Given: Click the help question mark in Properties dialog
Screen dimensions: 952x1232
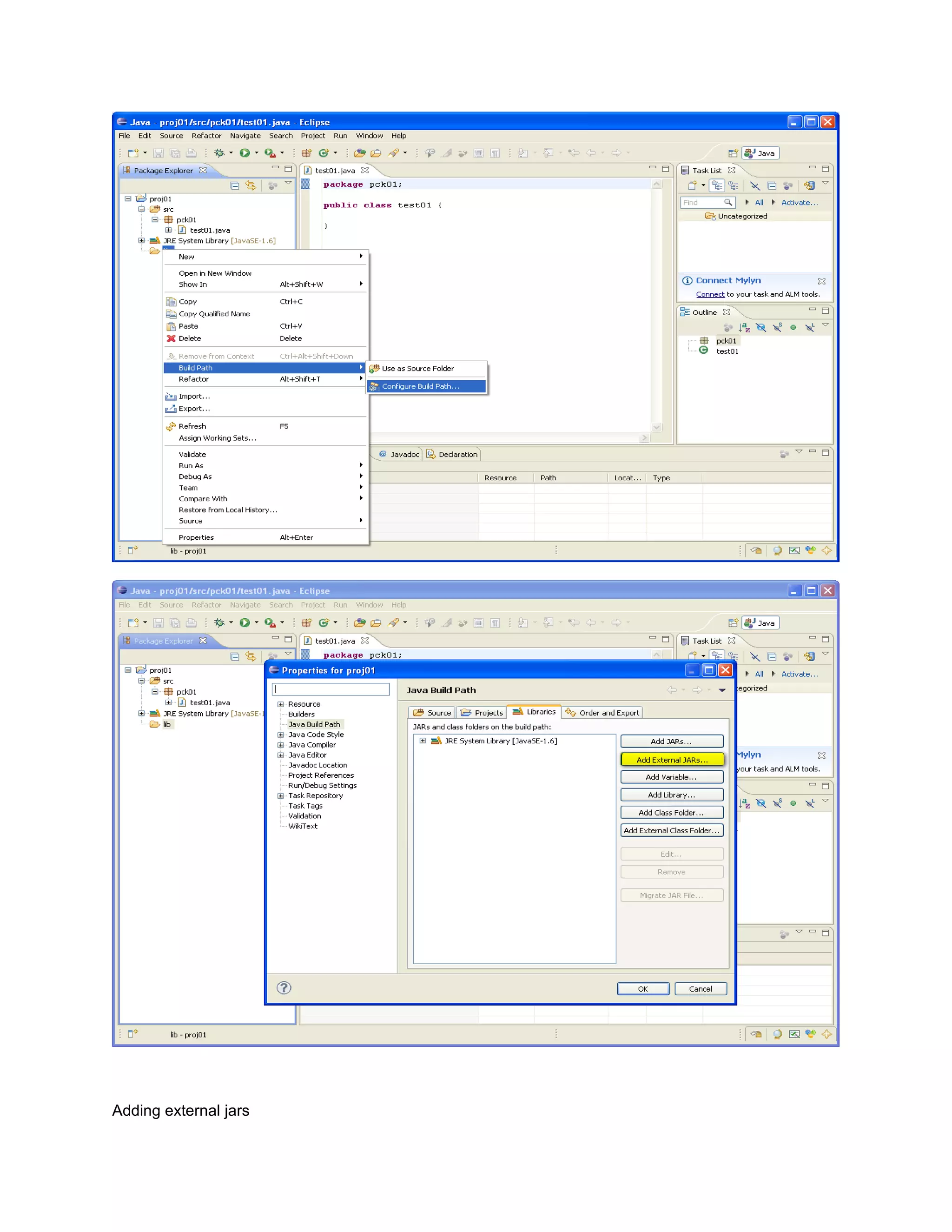Looking at the screenshot, I should pos(284,988).
